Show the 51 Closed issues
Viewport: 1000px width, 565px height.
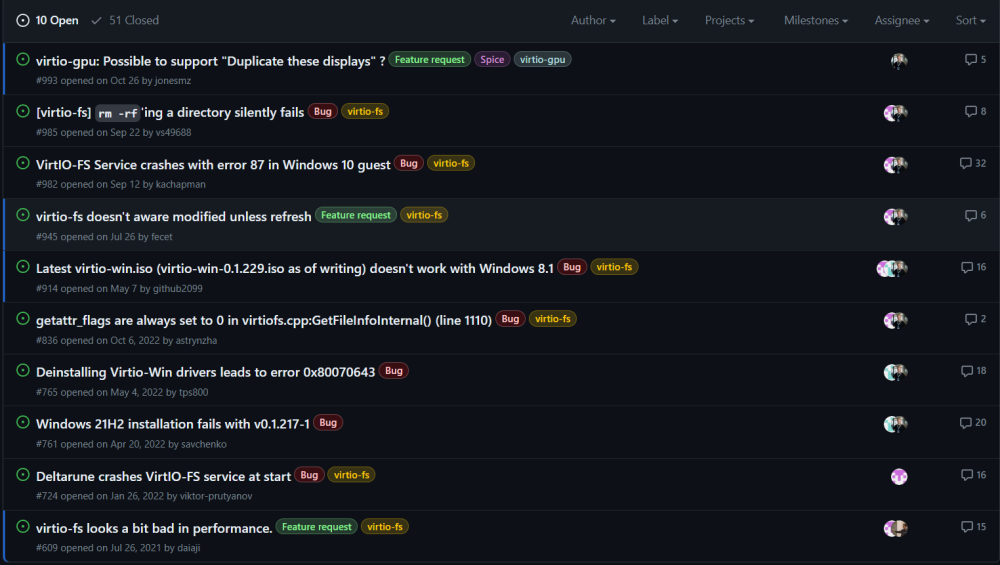click(x=125, y=20)
